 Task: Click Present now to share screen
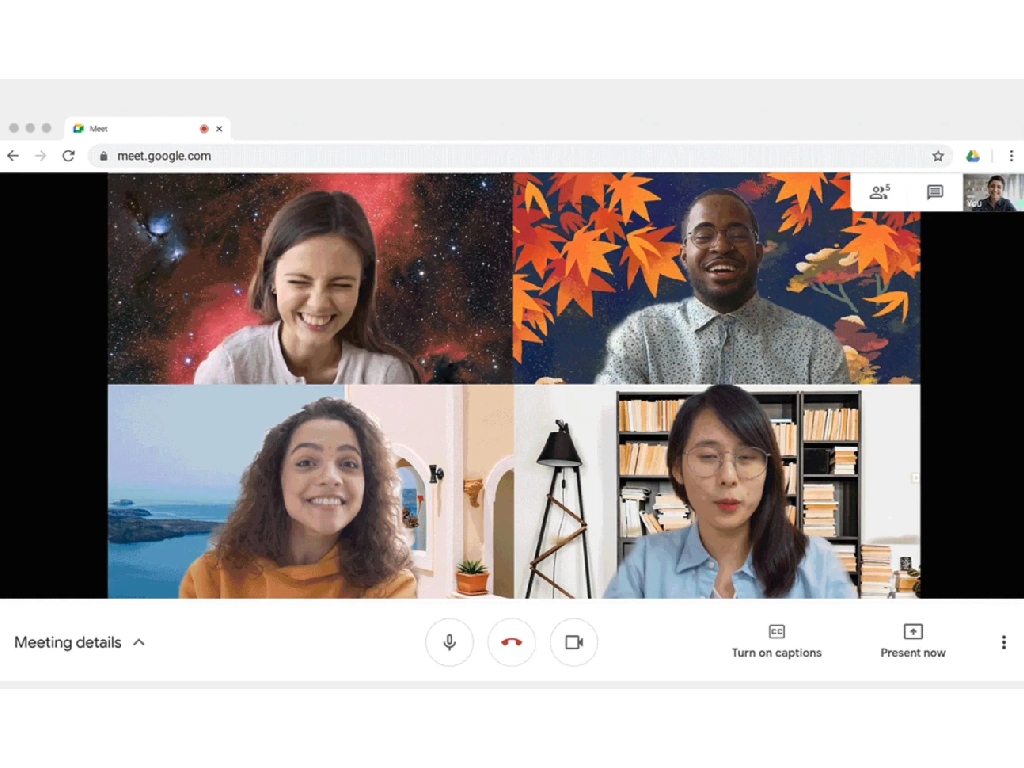point(912,642)
